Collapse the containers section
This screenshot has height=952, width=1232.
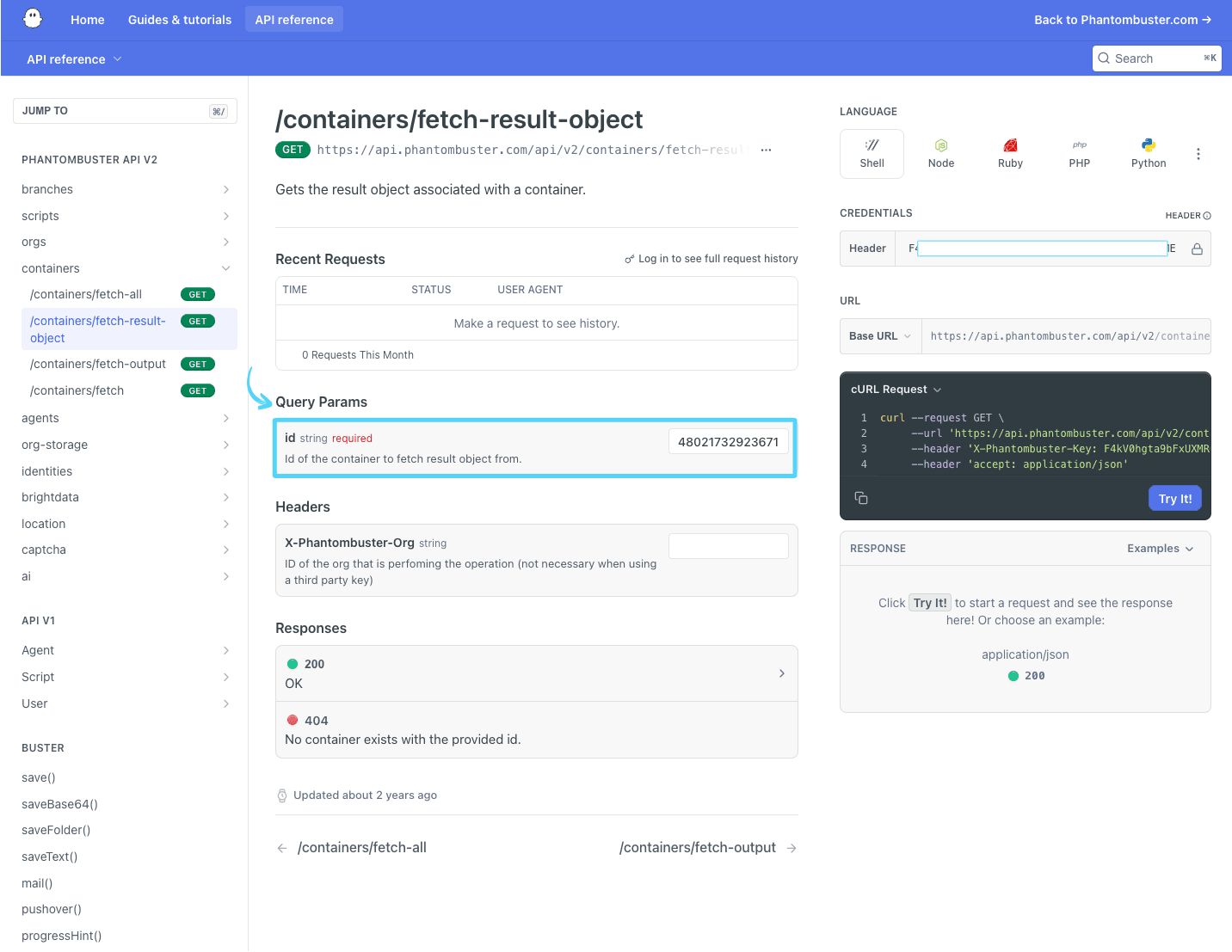pyautogui.click(x=226, y=268)
